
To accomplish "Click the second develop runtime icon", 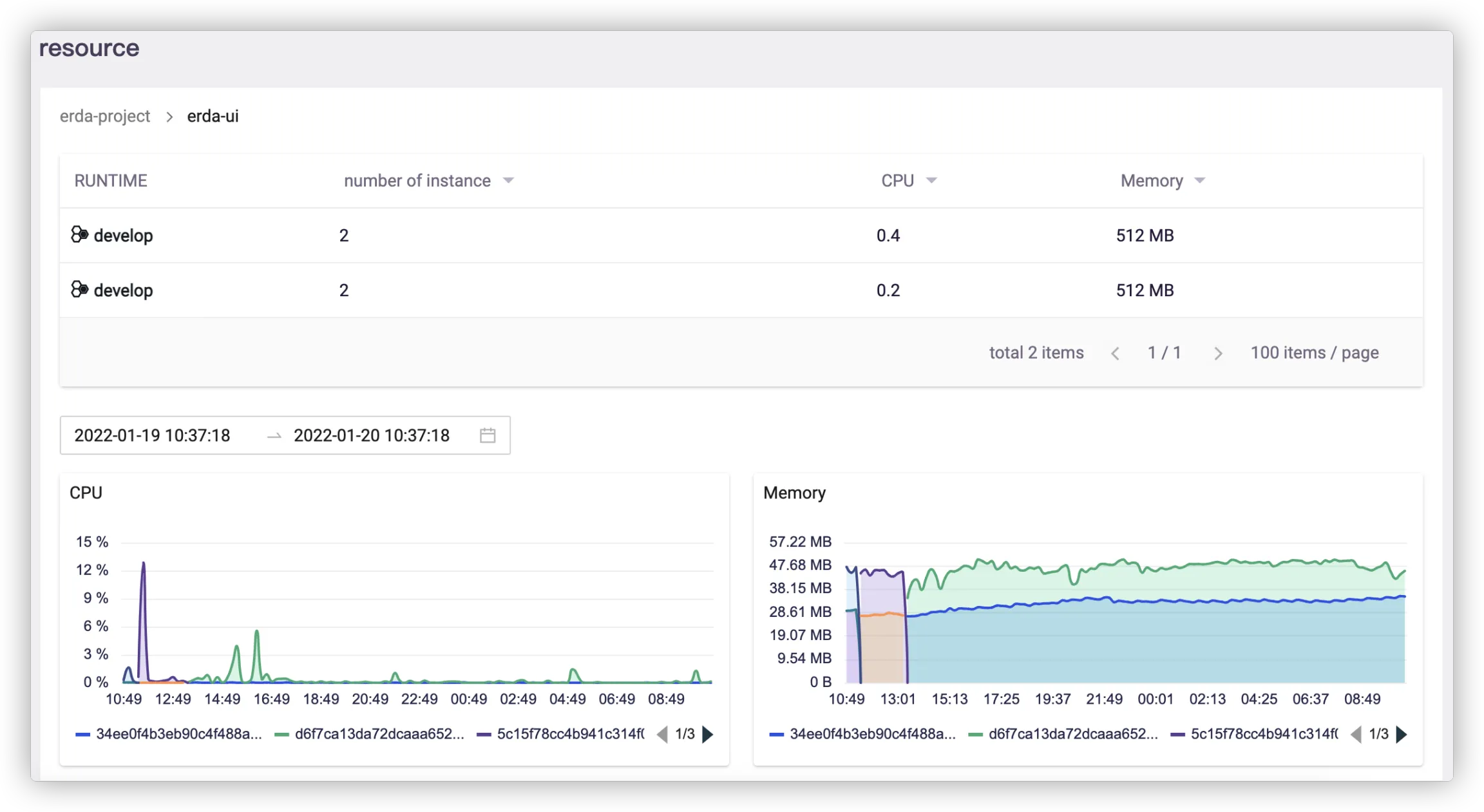I will (79, 289).
